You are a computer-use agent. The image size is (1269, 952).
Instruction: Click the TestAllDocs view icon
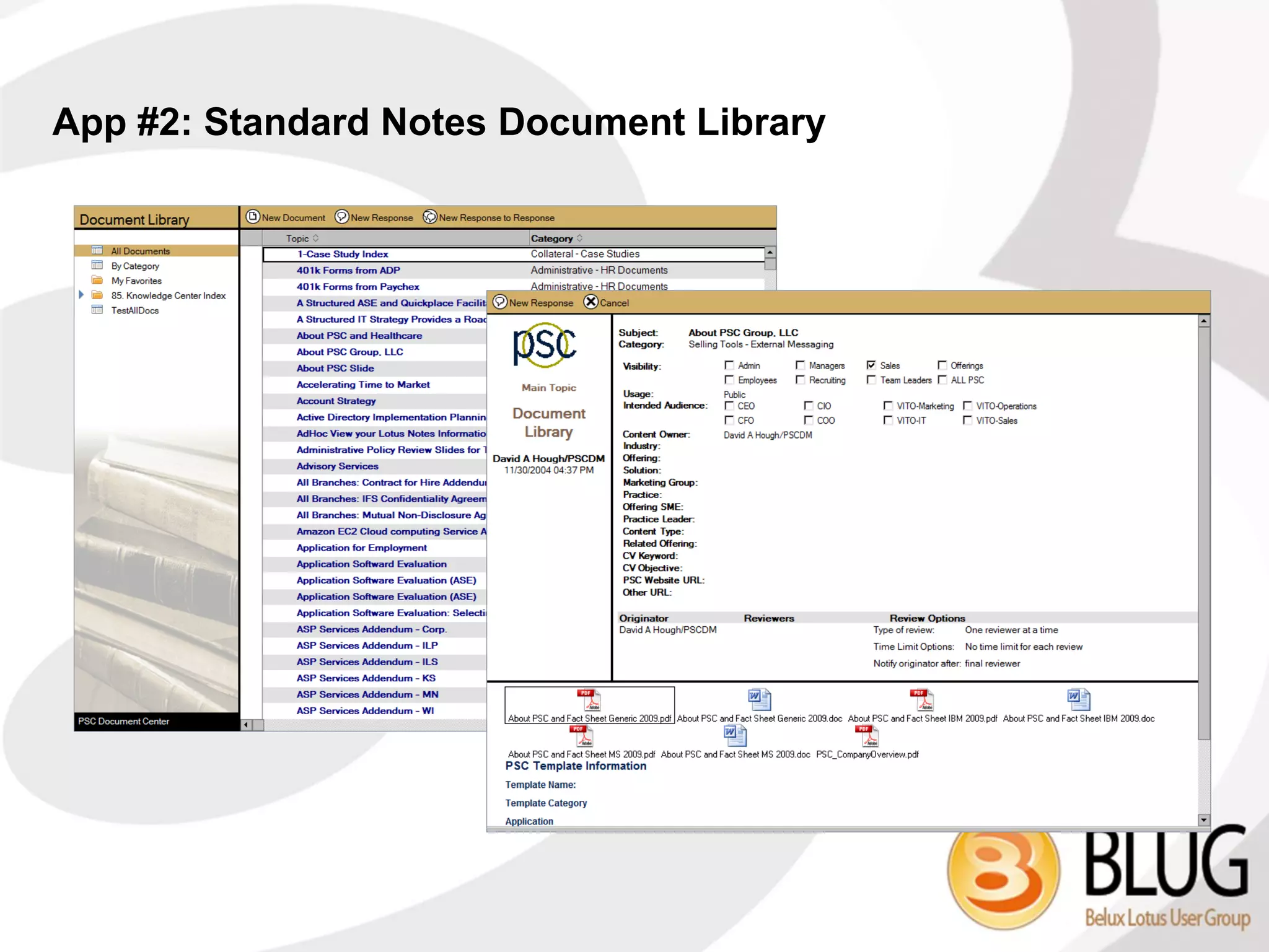[x=97, y=310]
